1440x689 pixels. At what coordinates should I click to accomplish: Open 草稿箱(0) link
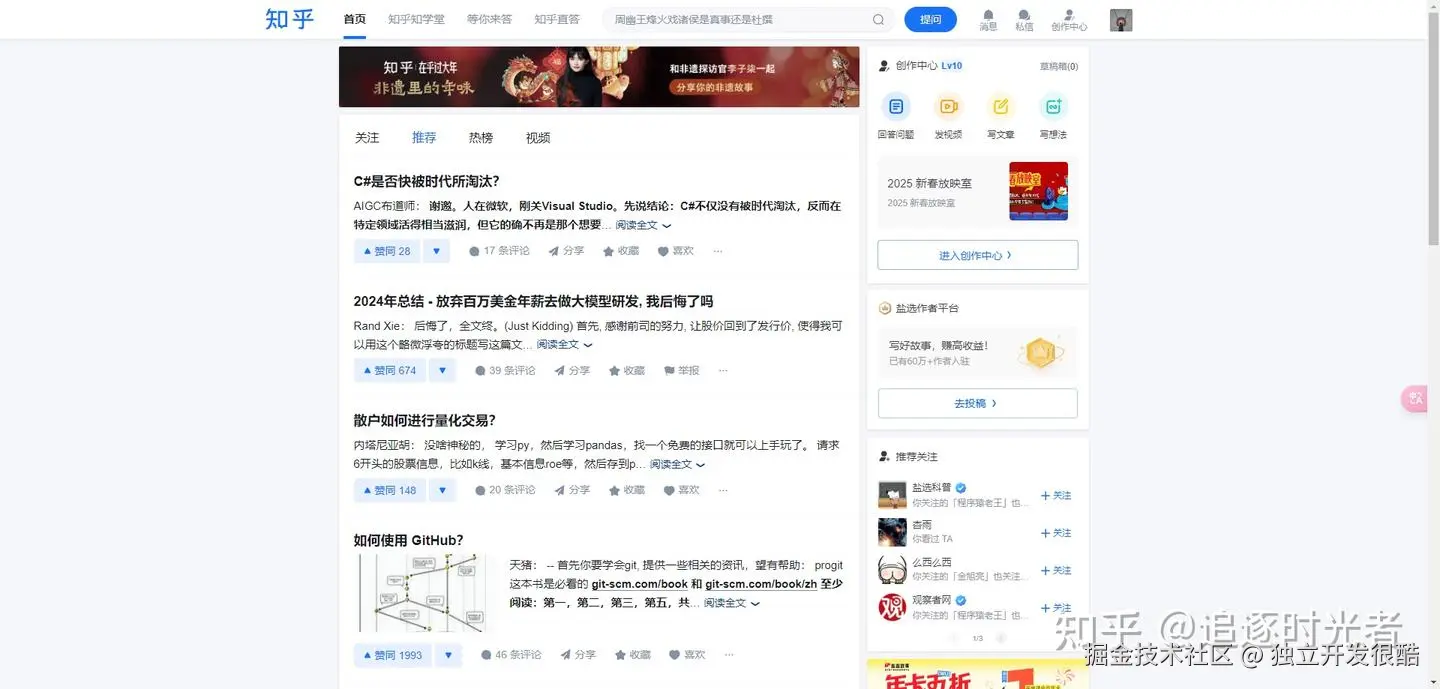(1059, 66)
